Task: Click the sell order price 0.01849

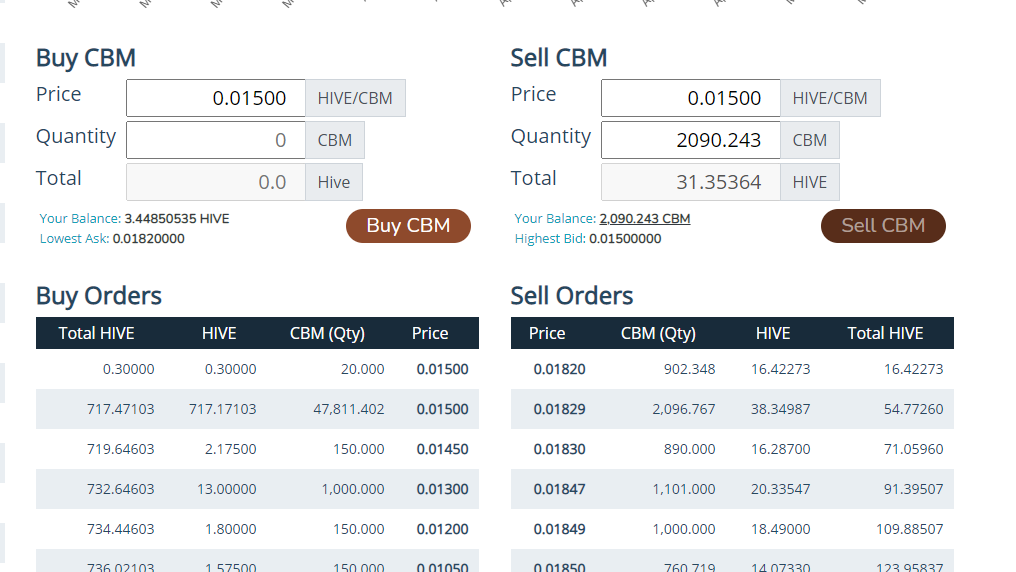Action: pos(559,529)
